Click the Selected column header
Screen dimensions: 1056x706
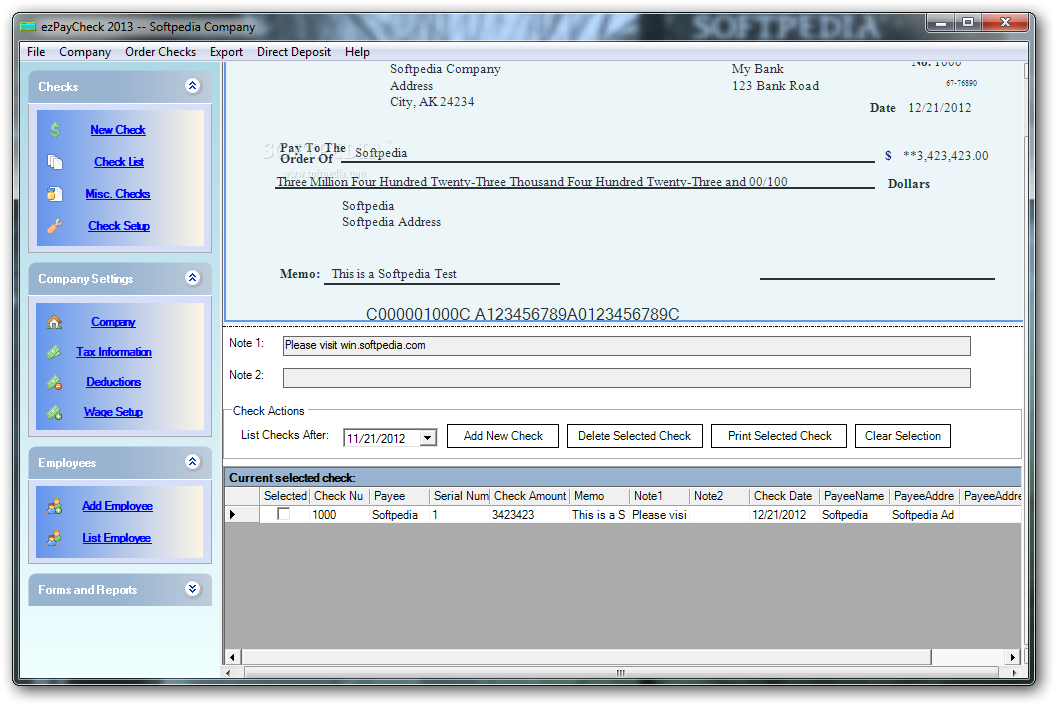tap(285, 496)
